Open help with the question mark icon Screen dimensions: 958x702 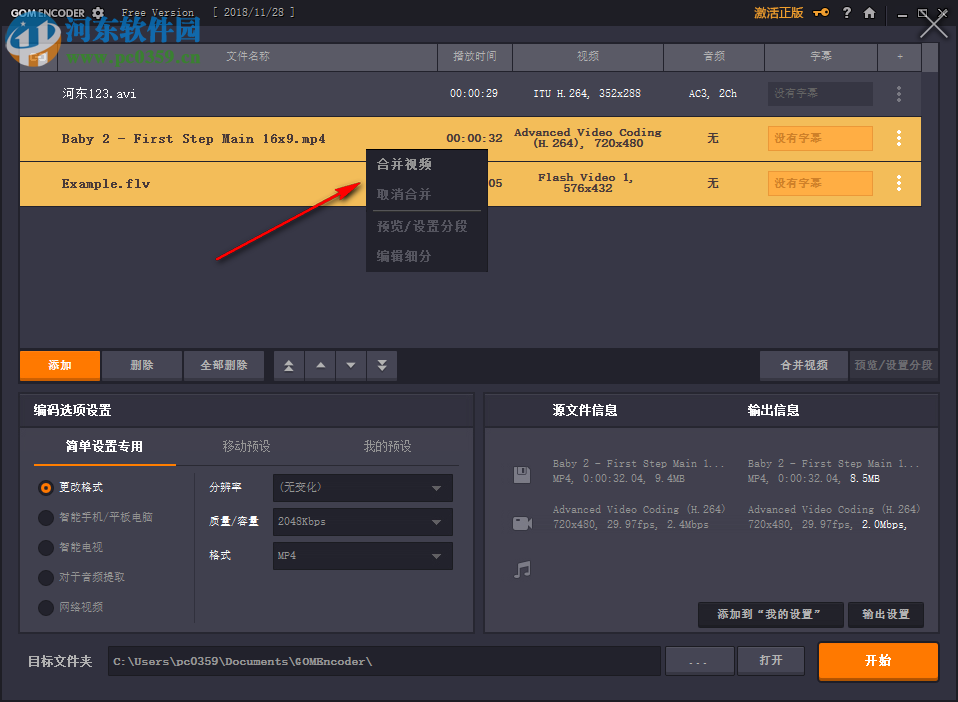coord(846,13)
